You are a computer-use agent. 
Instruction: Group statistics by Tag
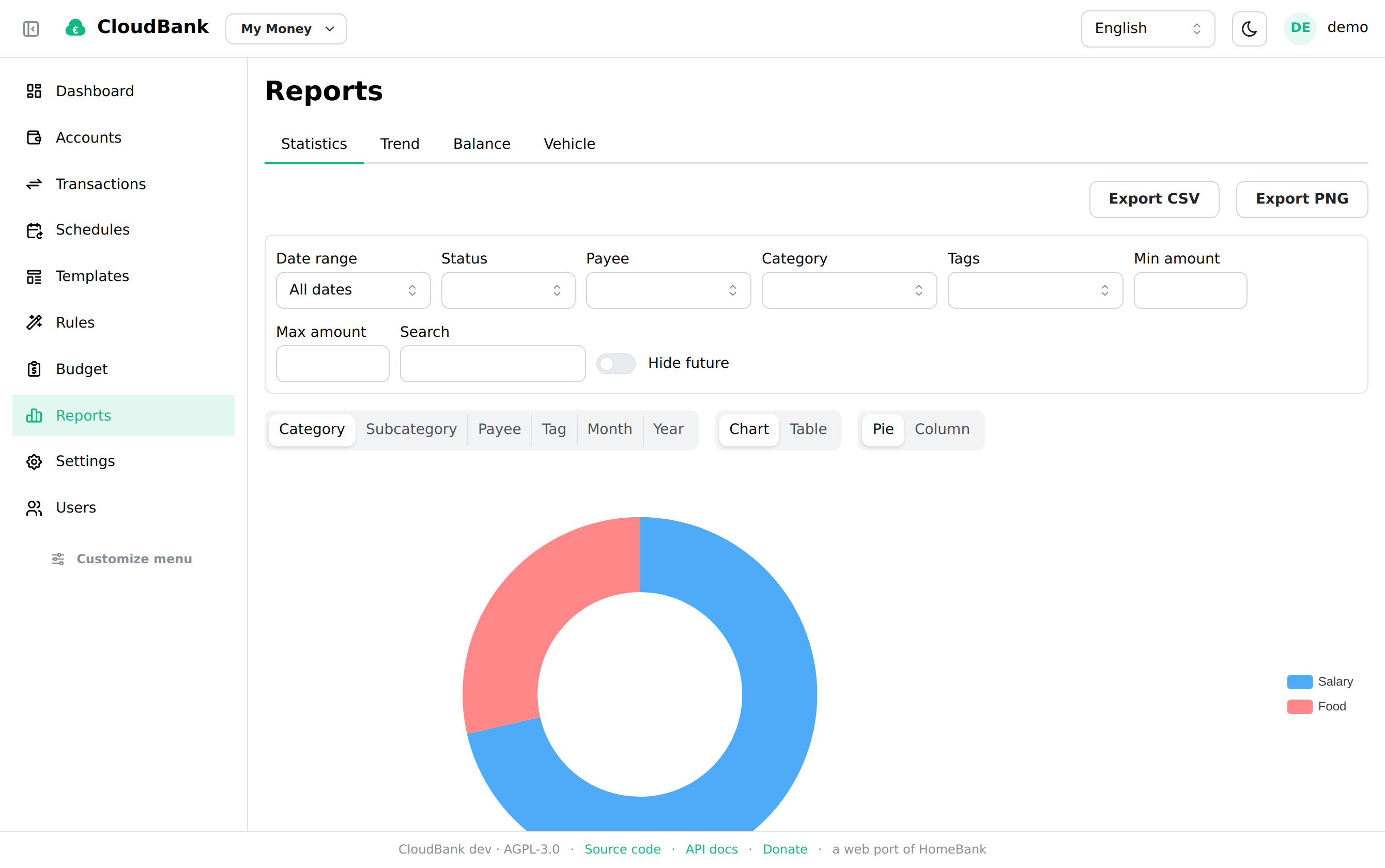(x=553, y=429)
